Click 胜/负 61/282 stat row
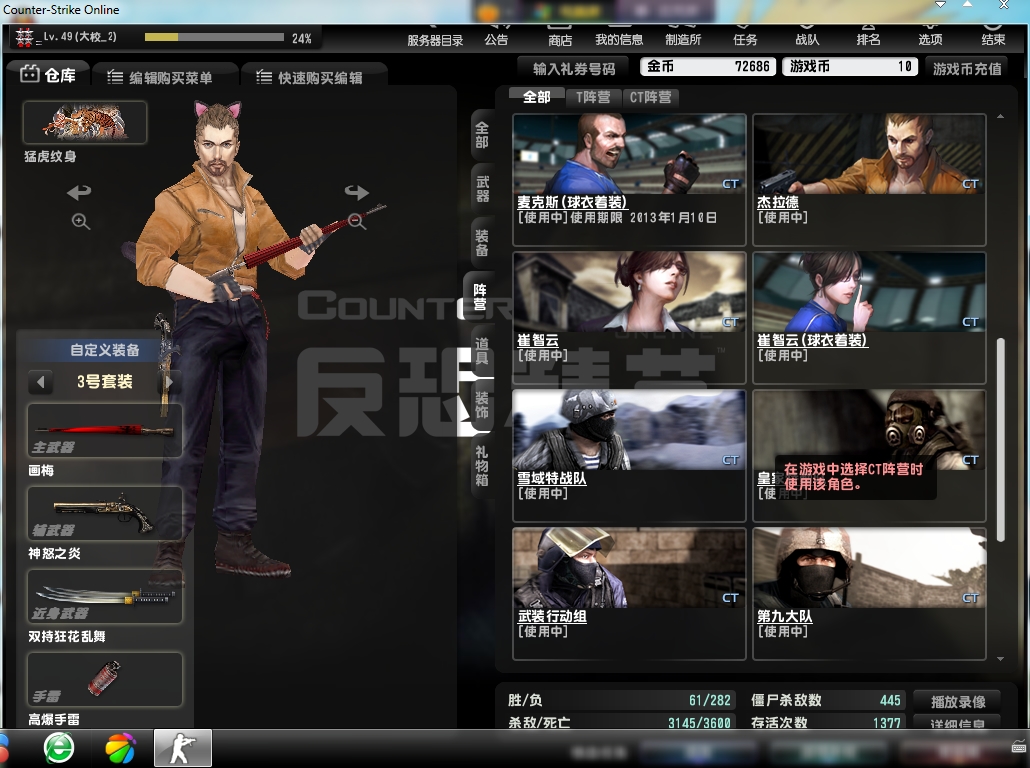The image size is (1030, 768). coord(619,700)
